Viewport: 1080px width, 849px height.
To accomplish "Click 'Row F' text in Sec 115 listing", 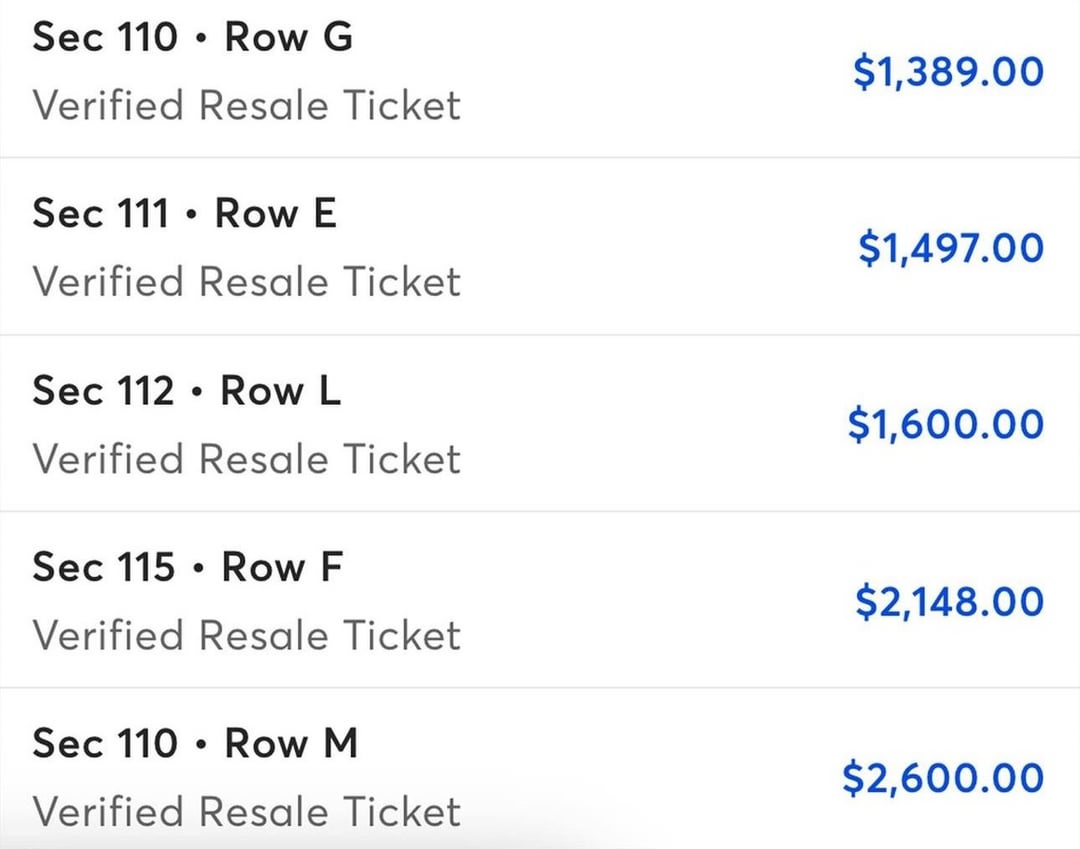I will click(282, 567).
